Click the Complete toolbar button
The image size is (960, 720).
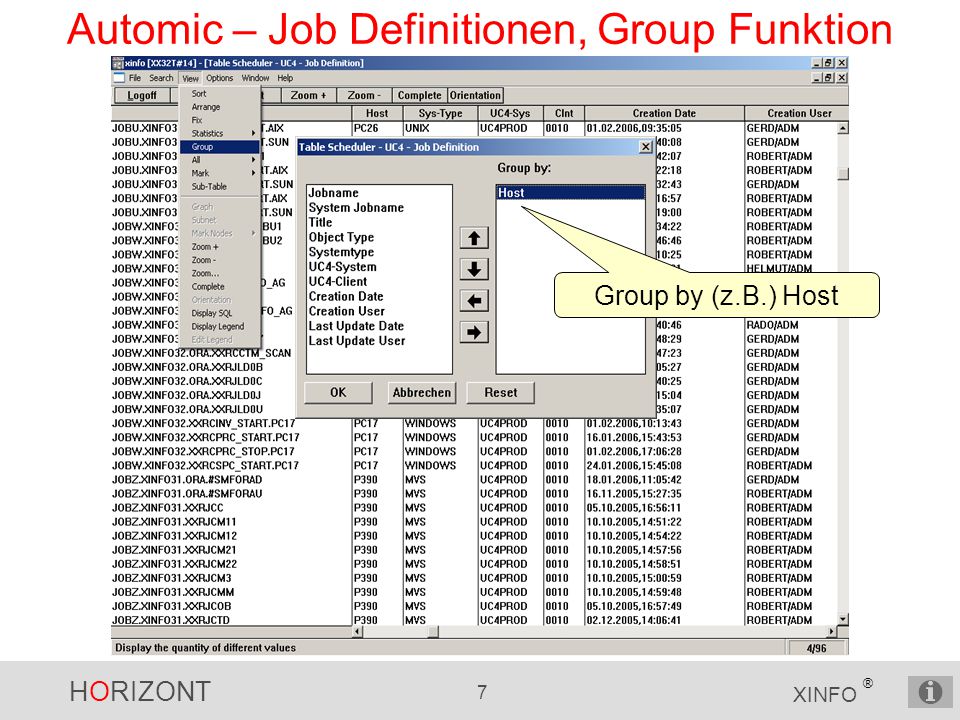[x=419, y=96]
